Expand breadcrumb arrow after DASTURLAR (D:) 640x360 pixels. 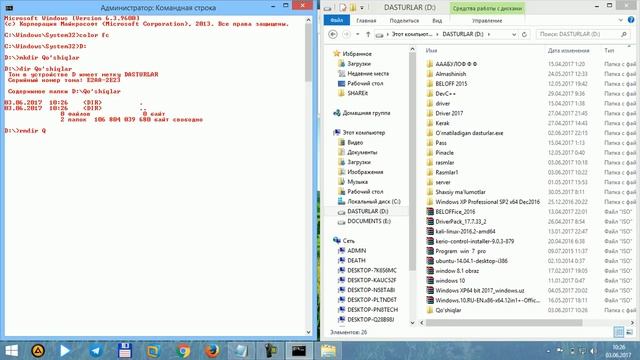click(x=489, y=34)
